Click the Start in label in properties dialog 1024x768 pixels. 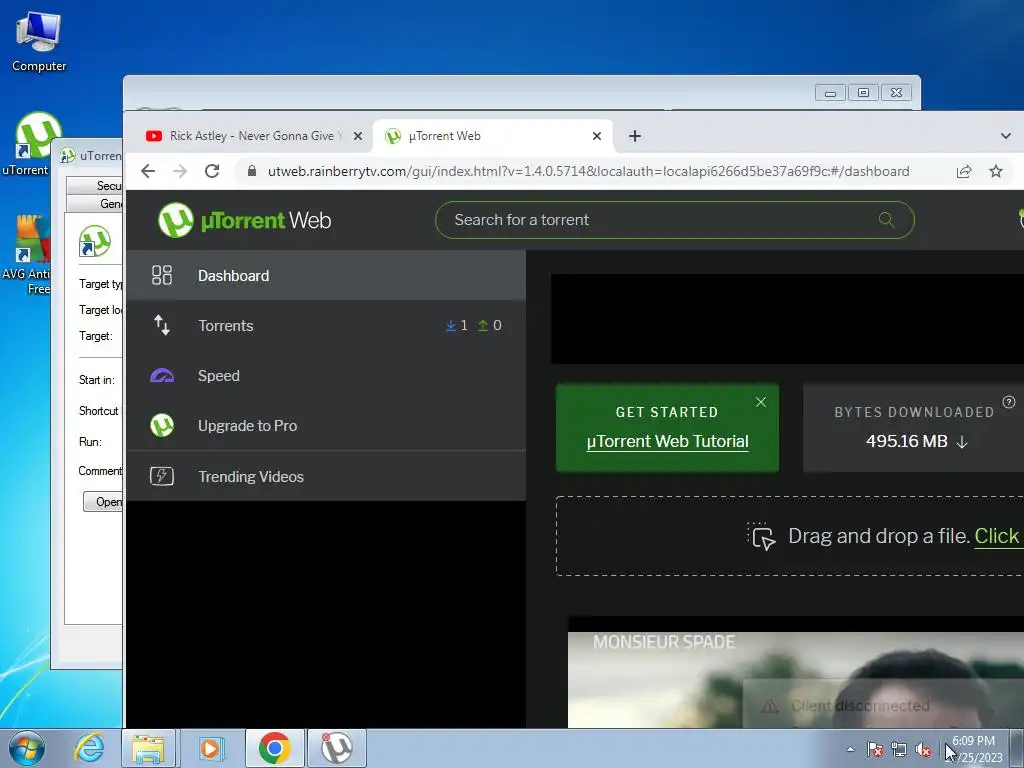click(97, 379)
